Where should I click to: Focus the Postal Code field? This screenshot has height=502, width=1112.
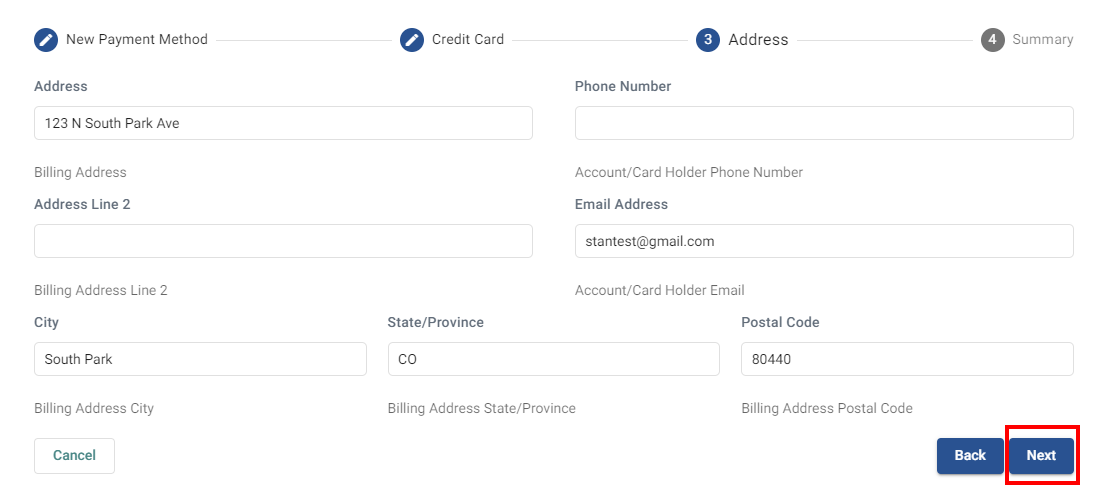point(907,359)
